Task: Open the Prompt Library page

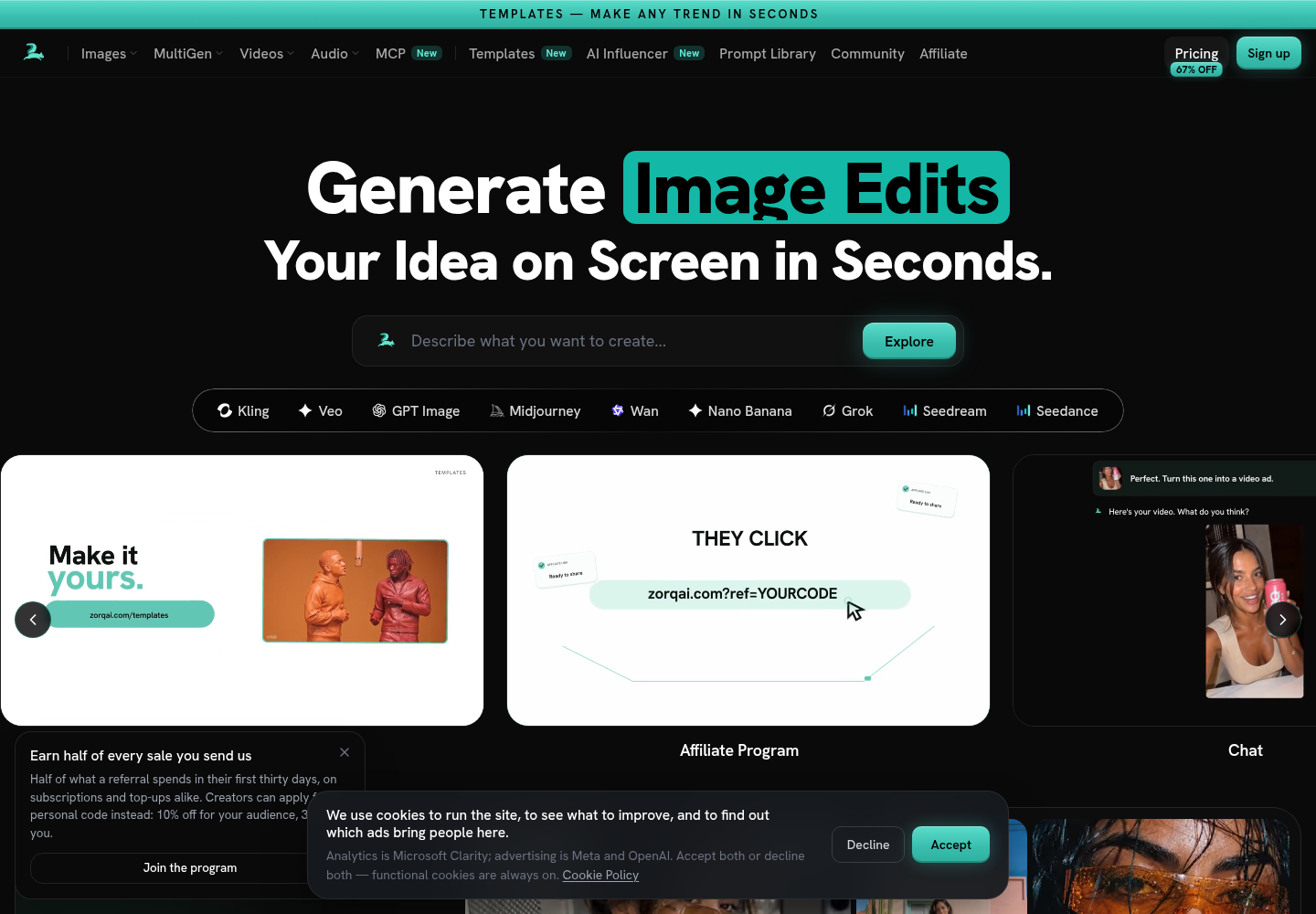Action: coord(768,54)
